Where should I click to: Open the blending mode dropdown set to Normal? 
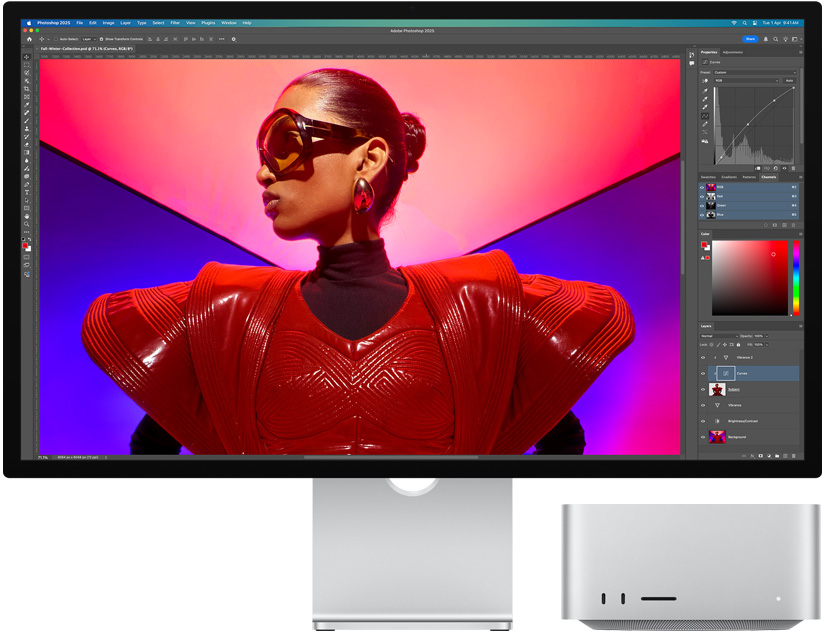coord(720,336)
